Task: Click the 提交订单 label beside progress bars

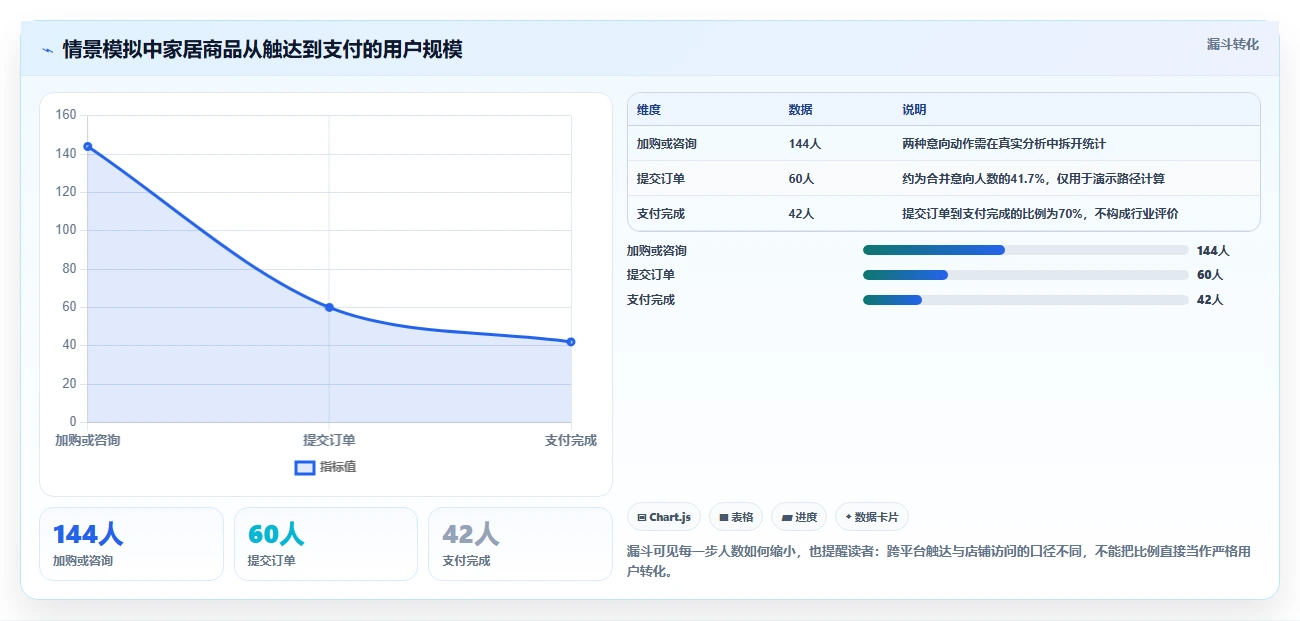Action: point(651,275)
